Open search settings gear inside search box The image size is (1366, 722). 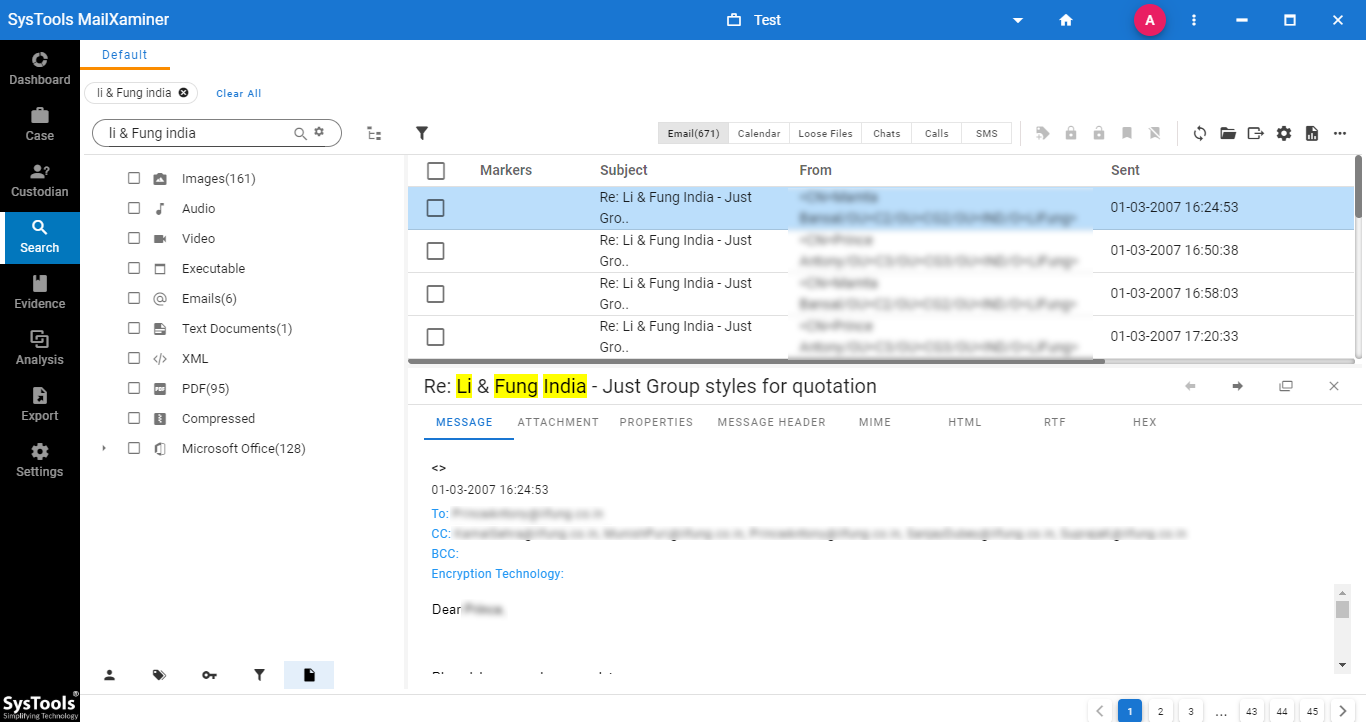(320, 132)
